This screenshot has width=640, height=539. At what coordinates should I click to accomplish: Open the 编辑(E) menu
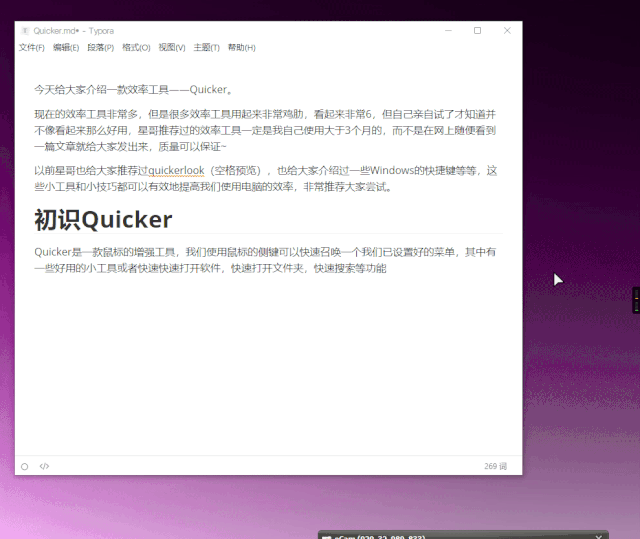[66, 47]
